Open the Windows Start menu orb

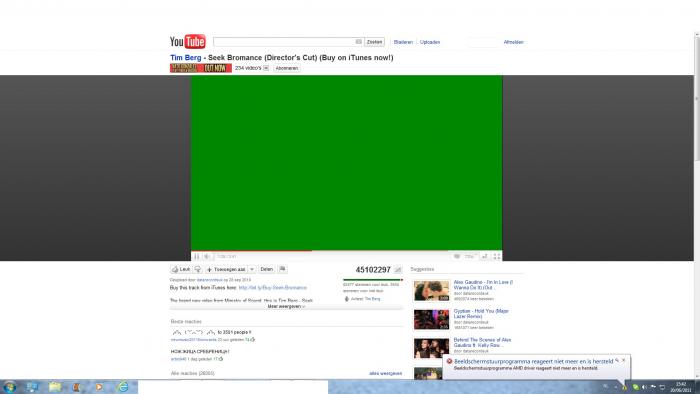[x=9, y=387]
